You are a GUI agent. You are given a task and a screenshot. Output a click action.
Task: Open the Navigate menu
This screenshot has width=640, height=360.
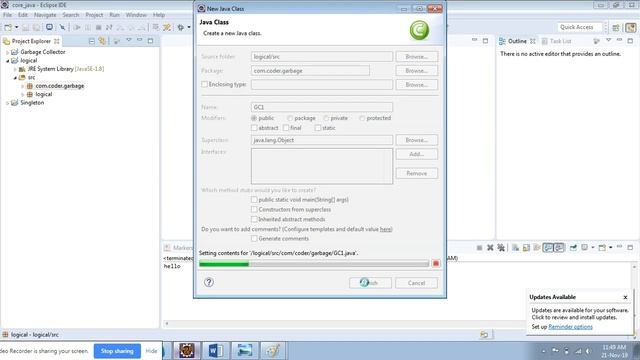45,15
